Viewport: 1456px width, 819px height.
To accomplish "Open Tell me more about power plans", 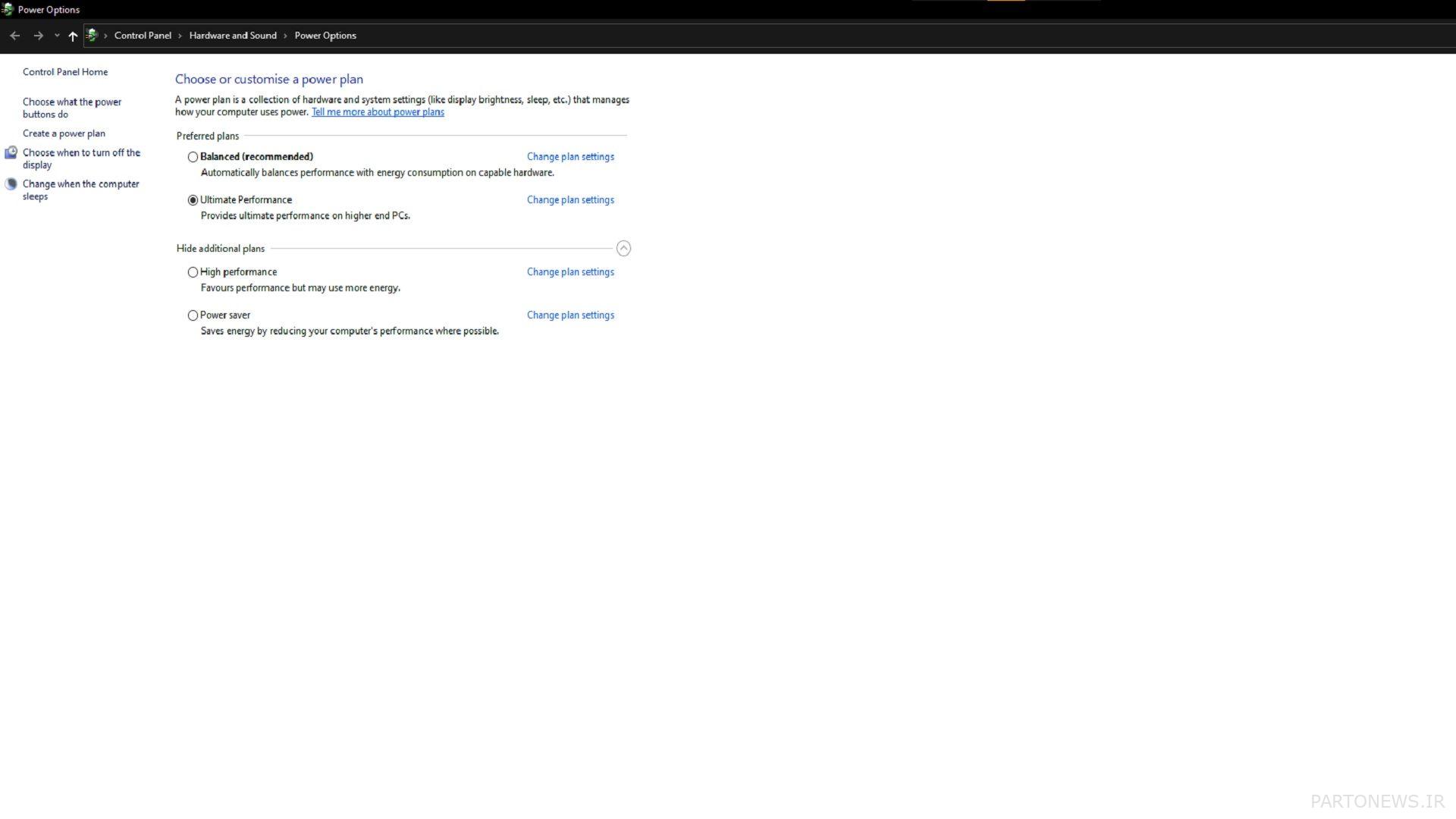I will (378, 112).
